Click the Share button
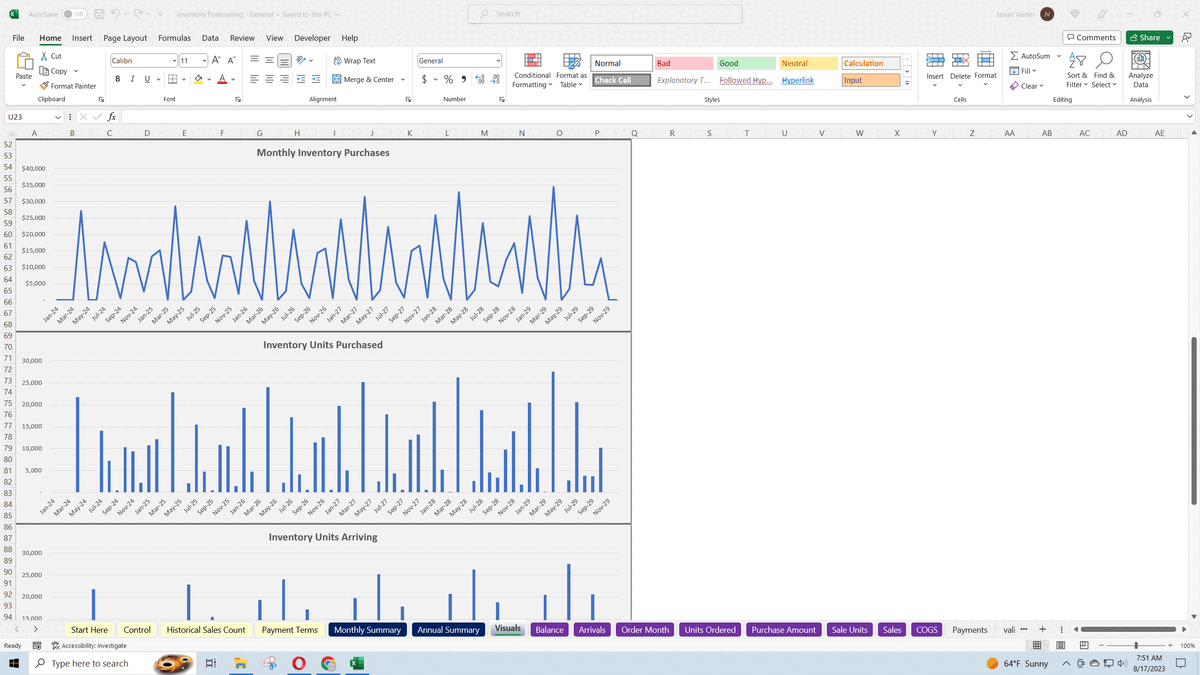Viewport: 1200px width, 675px height. (1147, 36)
